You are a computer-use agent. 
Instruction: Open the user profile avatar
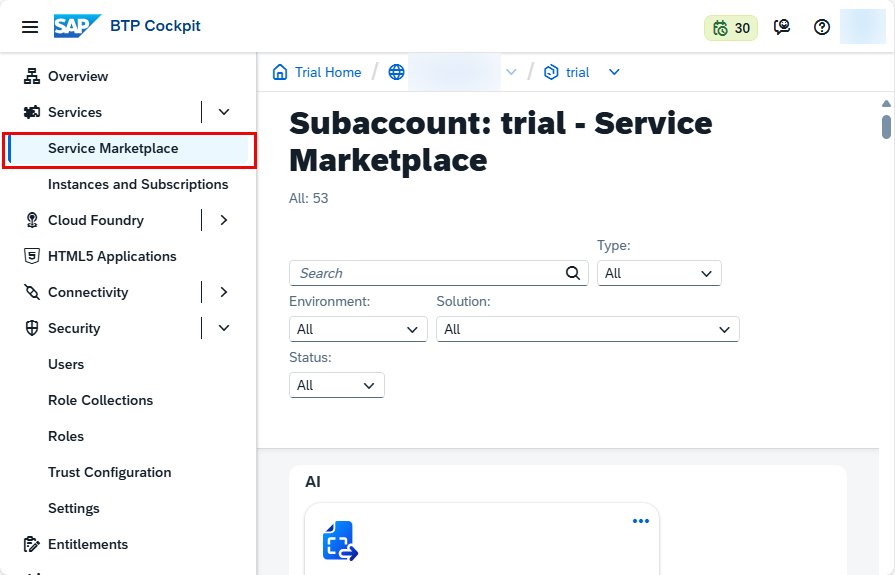tap(862, 27)
